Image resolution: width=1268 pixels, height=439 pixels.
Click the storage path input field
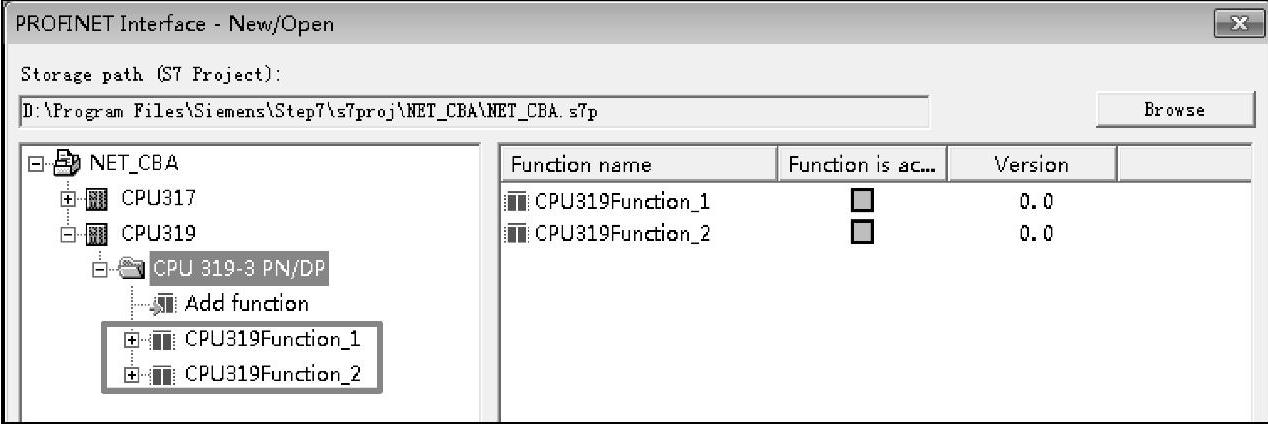pyautogui.click(x=474, y=109)
